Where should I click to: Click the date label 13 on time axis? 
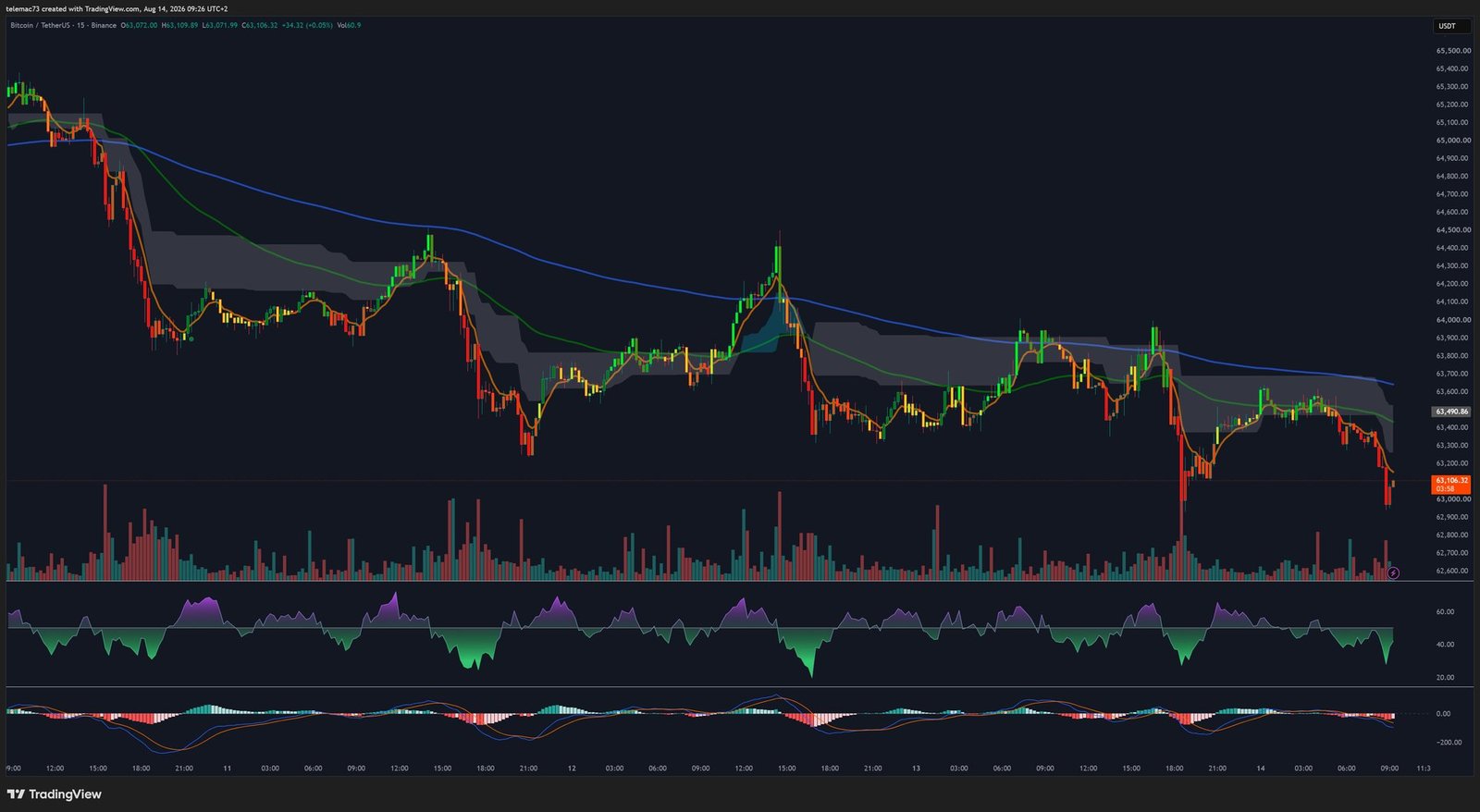pos(916,769)
